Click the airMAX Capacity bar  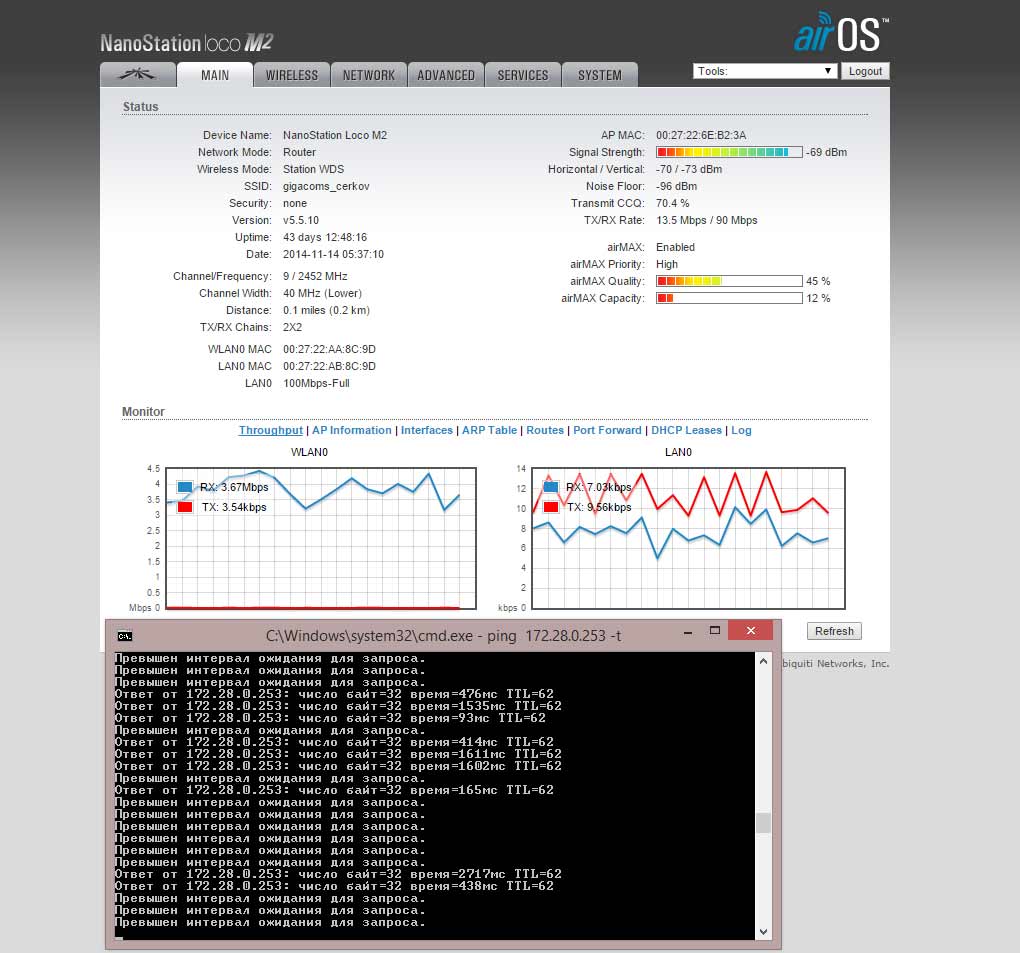(x=729, y=298)
